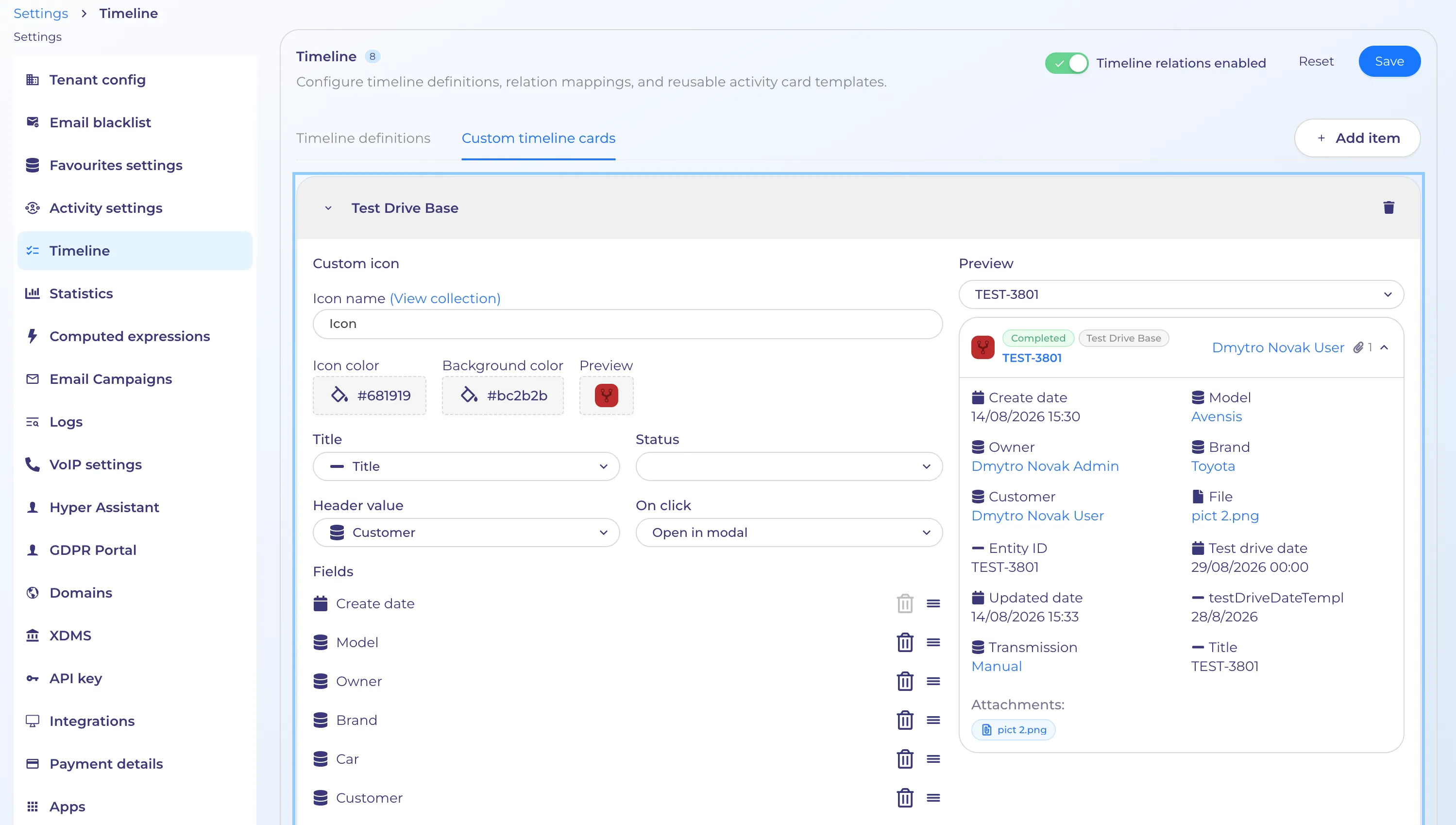Image resolution: width=1456 pixels, height=825 pixels.
Task: Delete the Brand field row
Action: click(905, 720)
